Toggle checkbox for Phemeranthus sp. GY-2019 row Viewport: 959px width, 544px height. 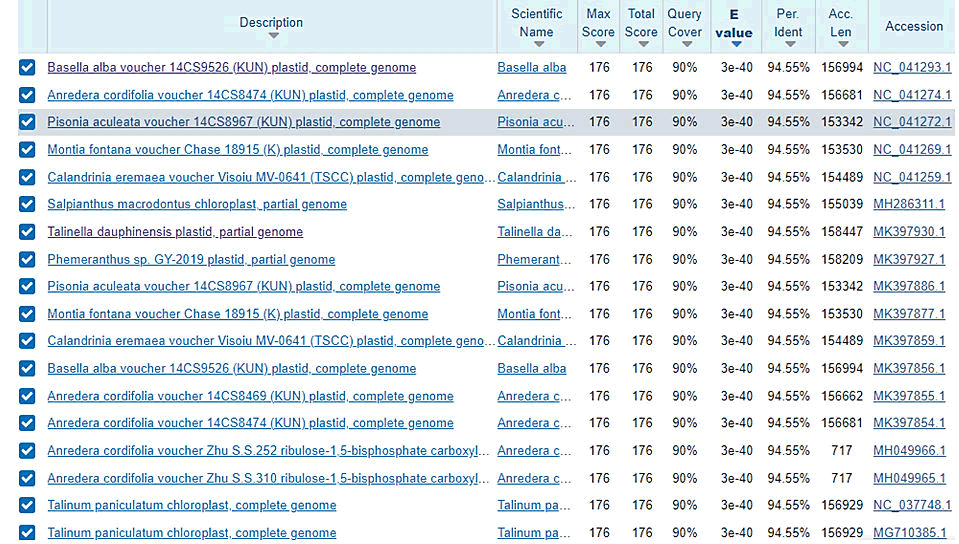point(27,259)
